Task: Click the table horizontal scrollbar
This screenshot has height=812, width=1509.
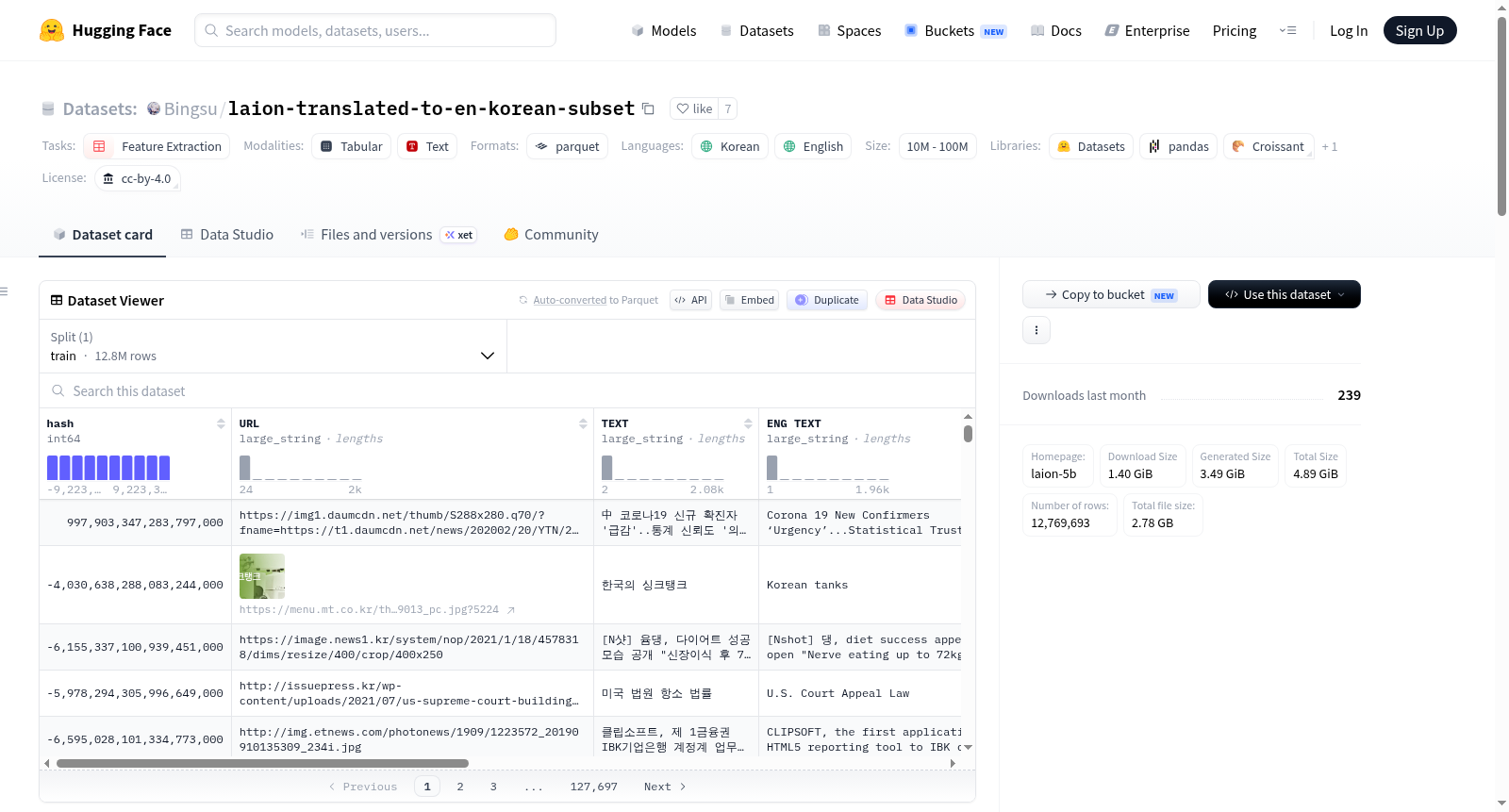Action: tap(262, 763)
